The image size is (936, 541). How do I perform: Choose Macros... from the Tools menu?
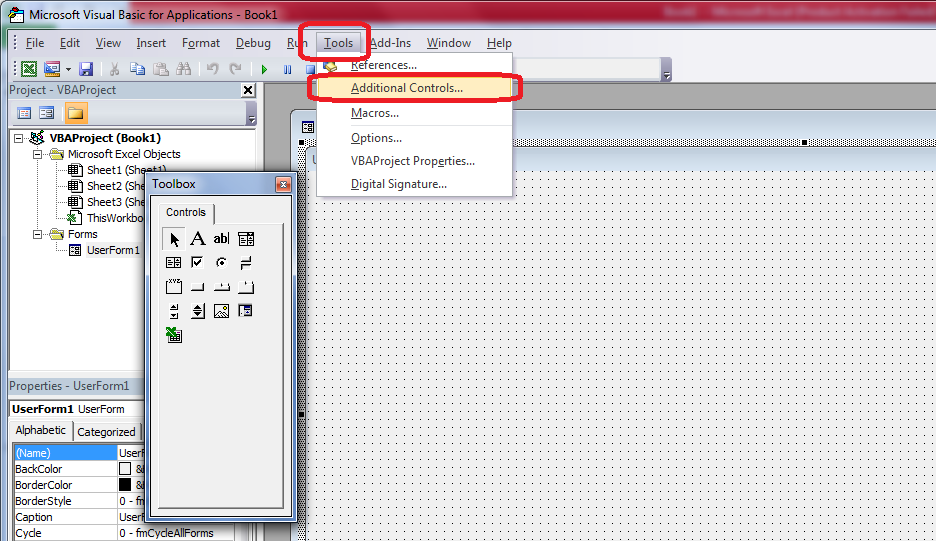414,113
